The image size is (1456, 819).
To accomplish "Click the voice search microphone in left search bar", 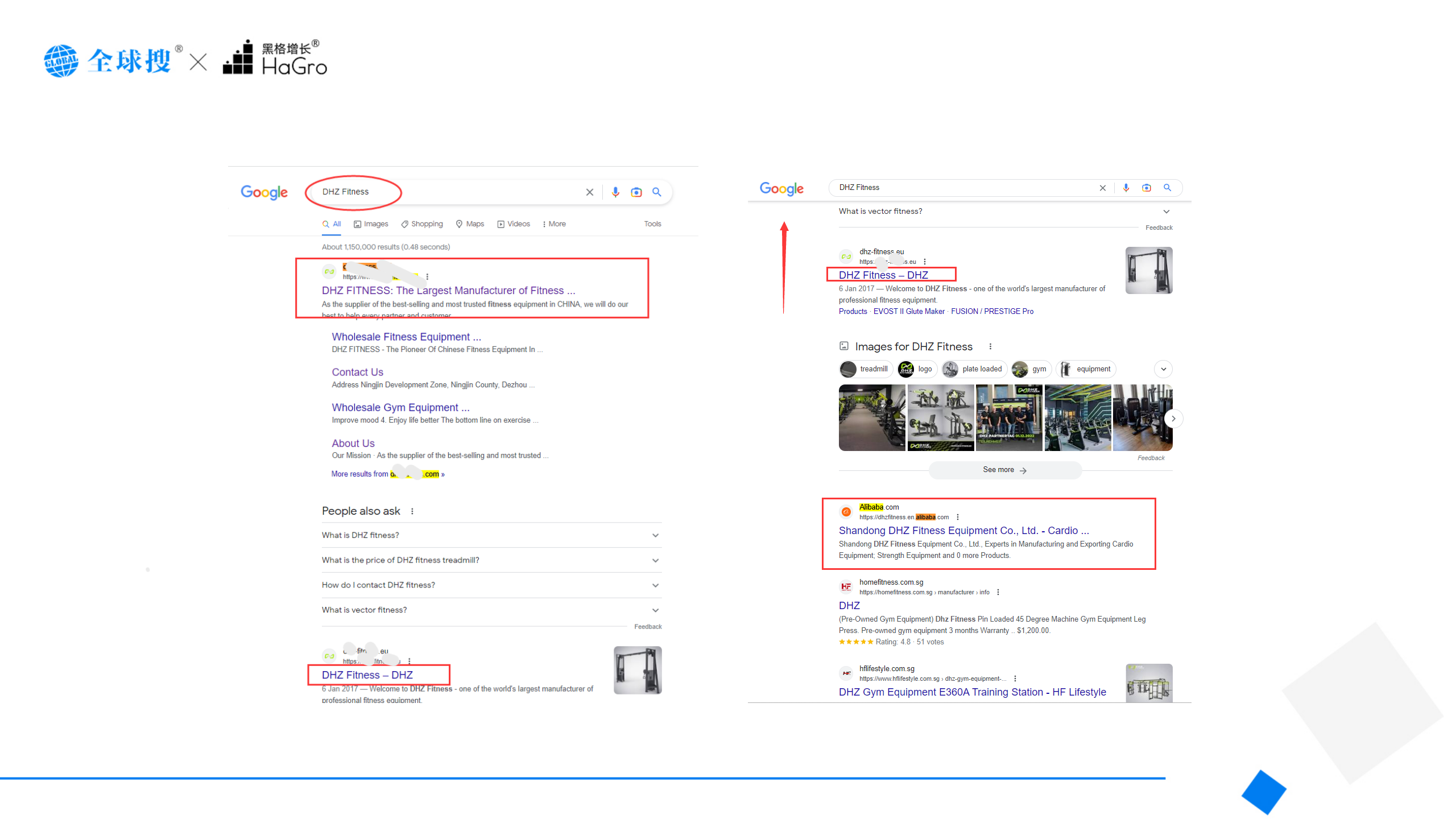I will coord(615,192).
